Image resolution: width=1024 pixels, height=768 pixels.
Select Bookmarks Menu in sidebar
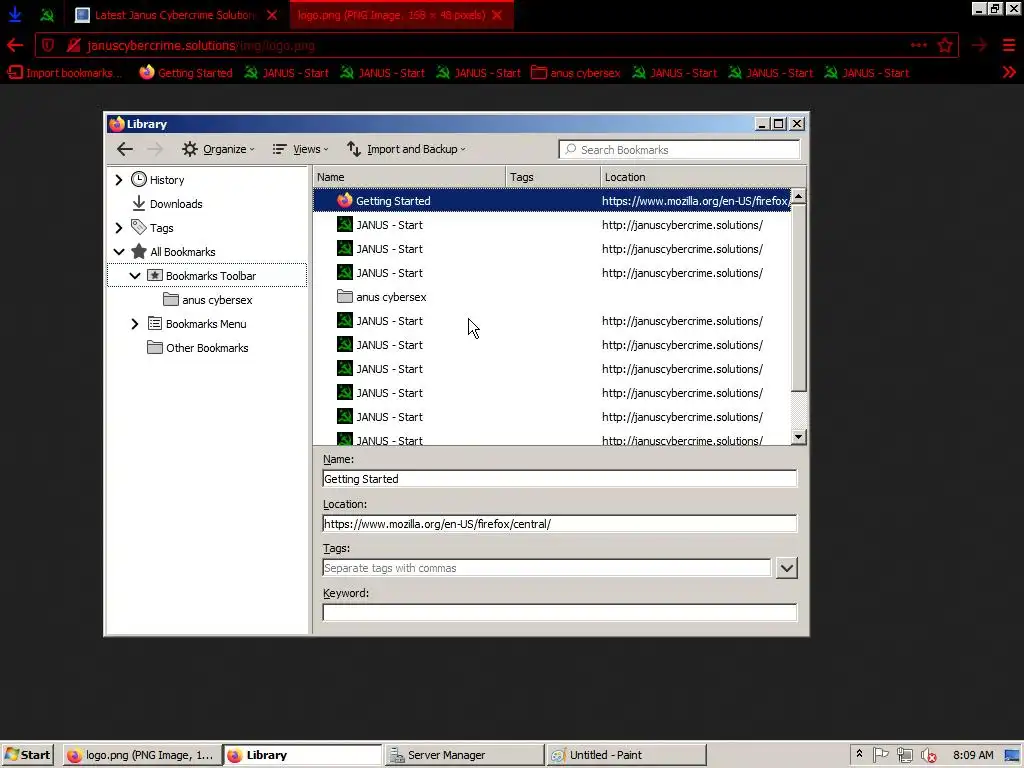206,324
